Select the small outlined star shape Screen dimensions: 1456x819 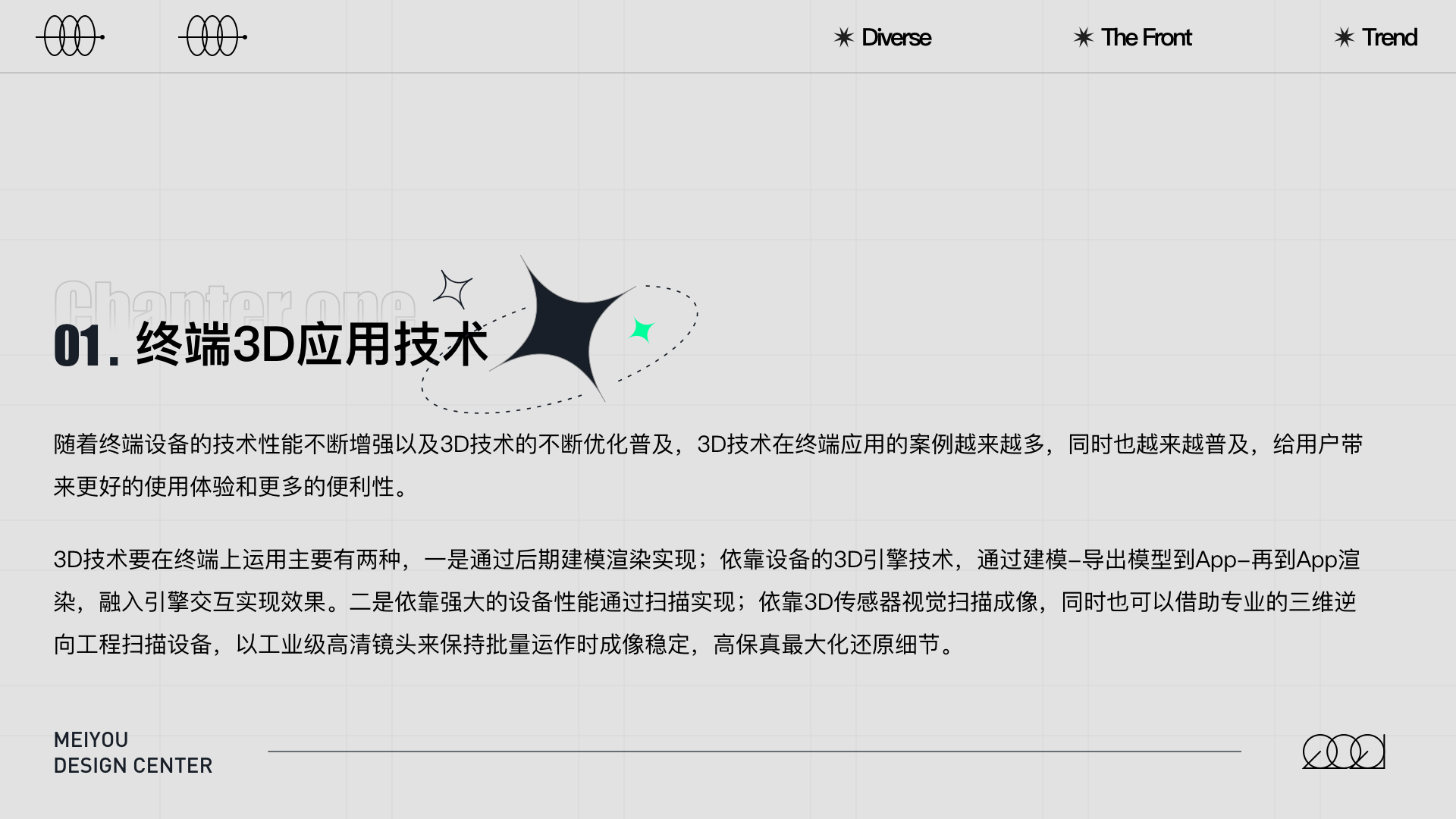[x=453, y=289]
